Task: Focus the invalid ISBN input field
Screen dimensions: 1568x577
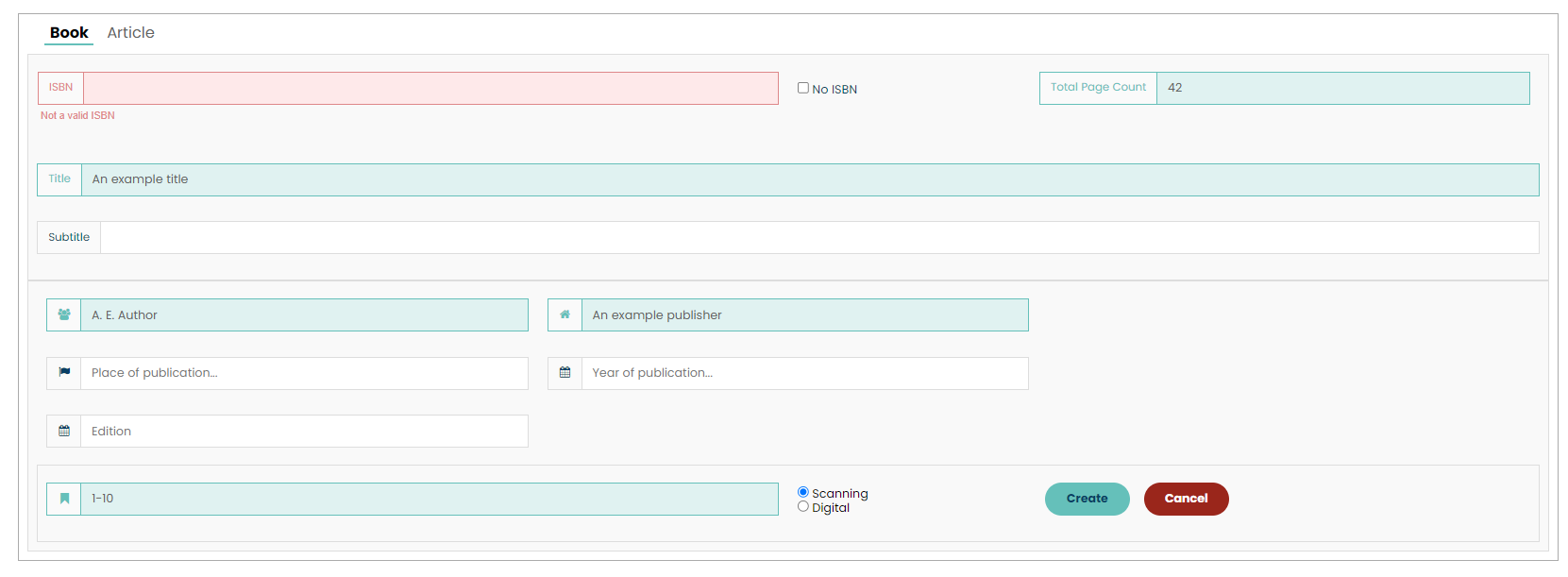Action: [430, 89]
